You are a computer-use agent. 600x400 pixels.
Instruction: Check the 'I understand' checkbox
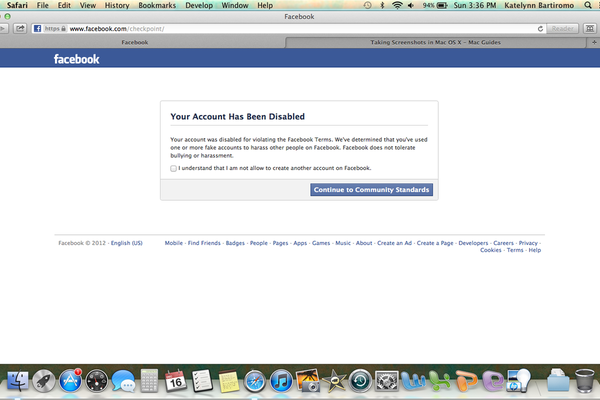(173, 168)
